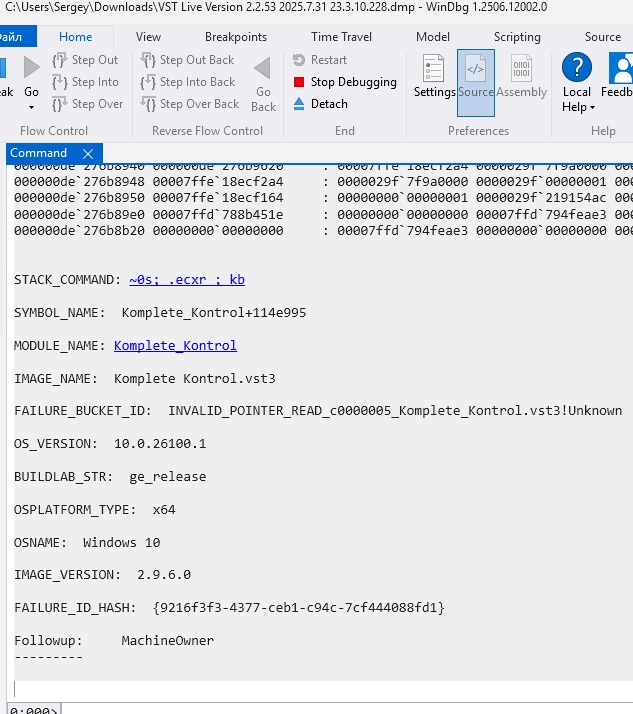The image size is (633, 714).
Task: Click Step Into in Flow Control
Action: 85,82
